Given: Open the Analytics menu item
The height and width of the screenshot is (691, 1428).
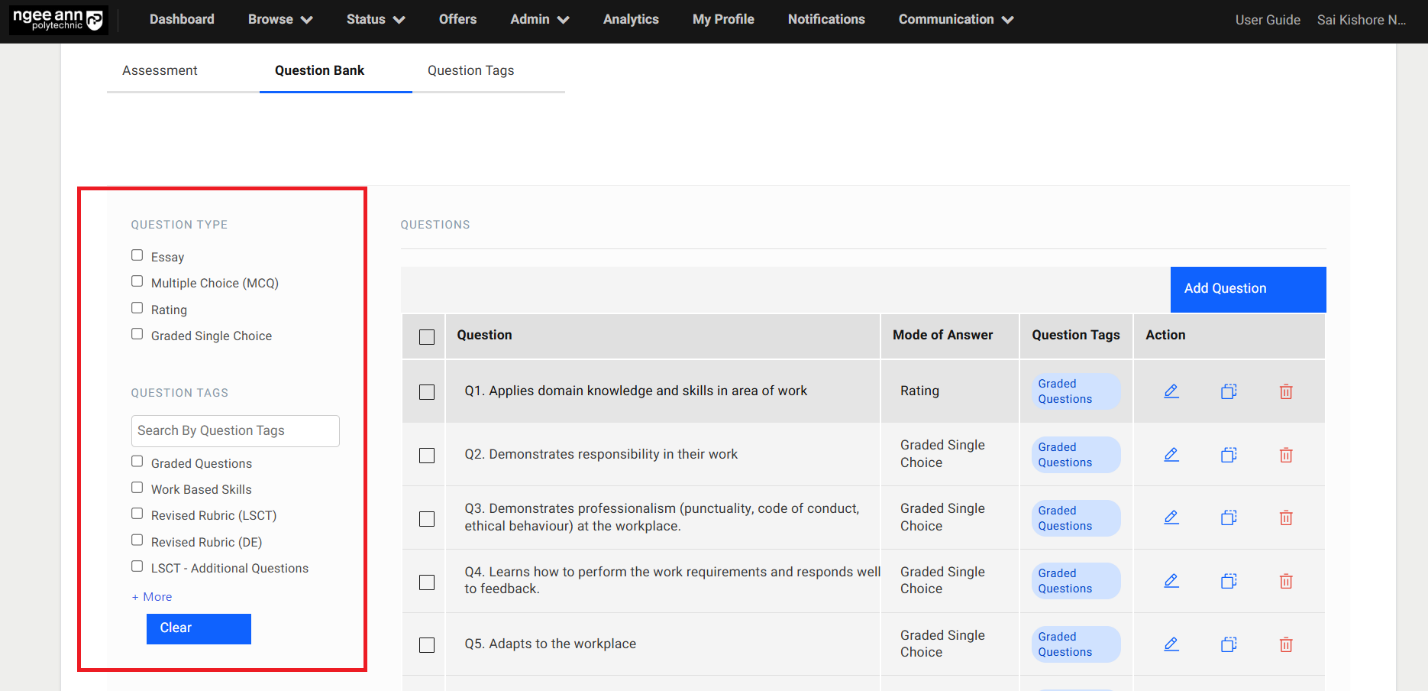Looking at the screenshot, I should click(631, 20).
